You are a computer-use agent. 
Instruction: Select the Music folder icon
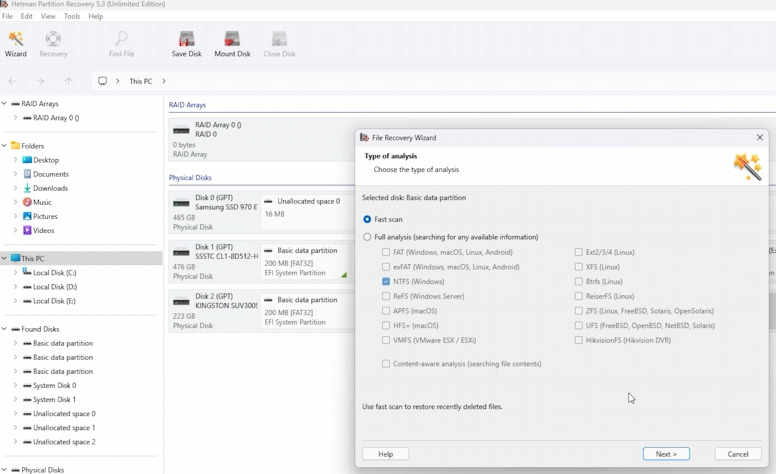(27, 202)
